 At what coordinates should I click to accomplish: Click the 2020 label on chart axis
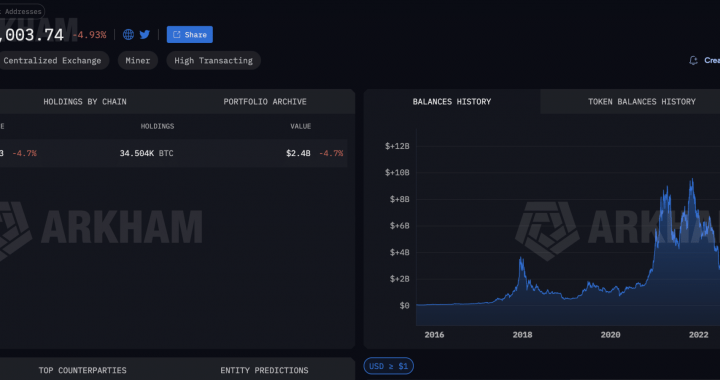tap(610, 335)
